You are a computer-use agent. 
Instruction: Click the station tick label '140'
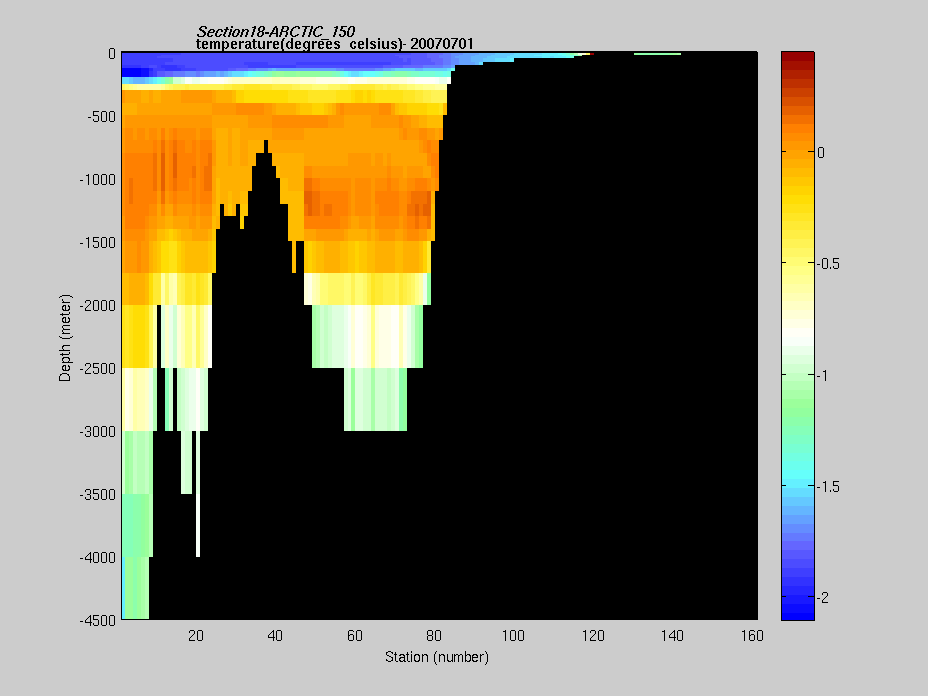tap(672, 636)
